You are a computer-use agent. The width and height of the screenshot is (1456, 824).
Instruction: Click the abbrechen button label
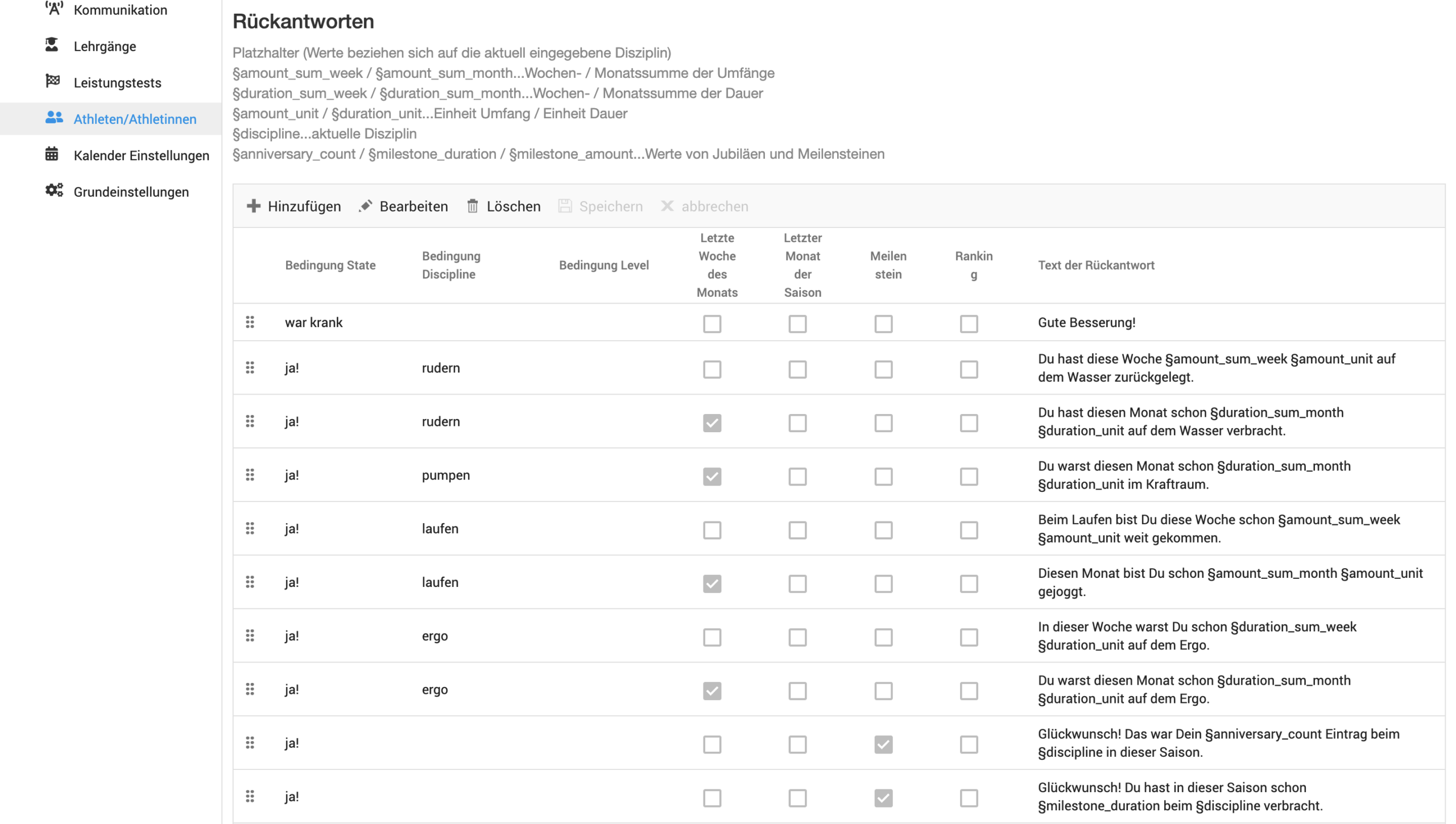(x=715, y=206)
